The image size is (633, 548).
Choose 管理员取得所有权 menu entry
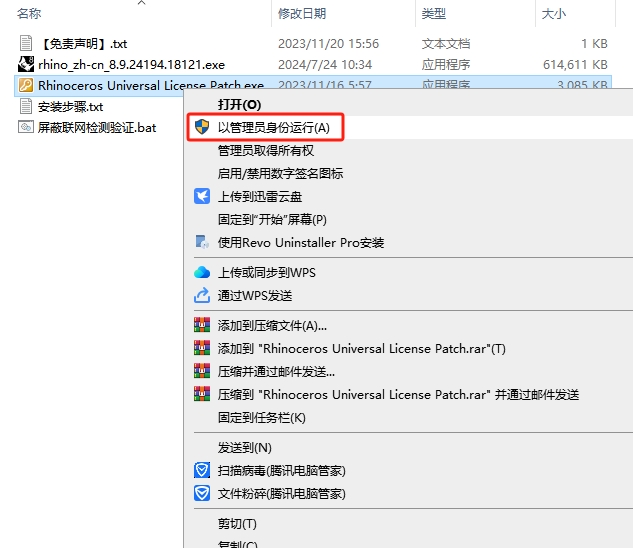tap(266, 150)
